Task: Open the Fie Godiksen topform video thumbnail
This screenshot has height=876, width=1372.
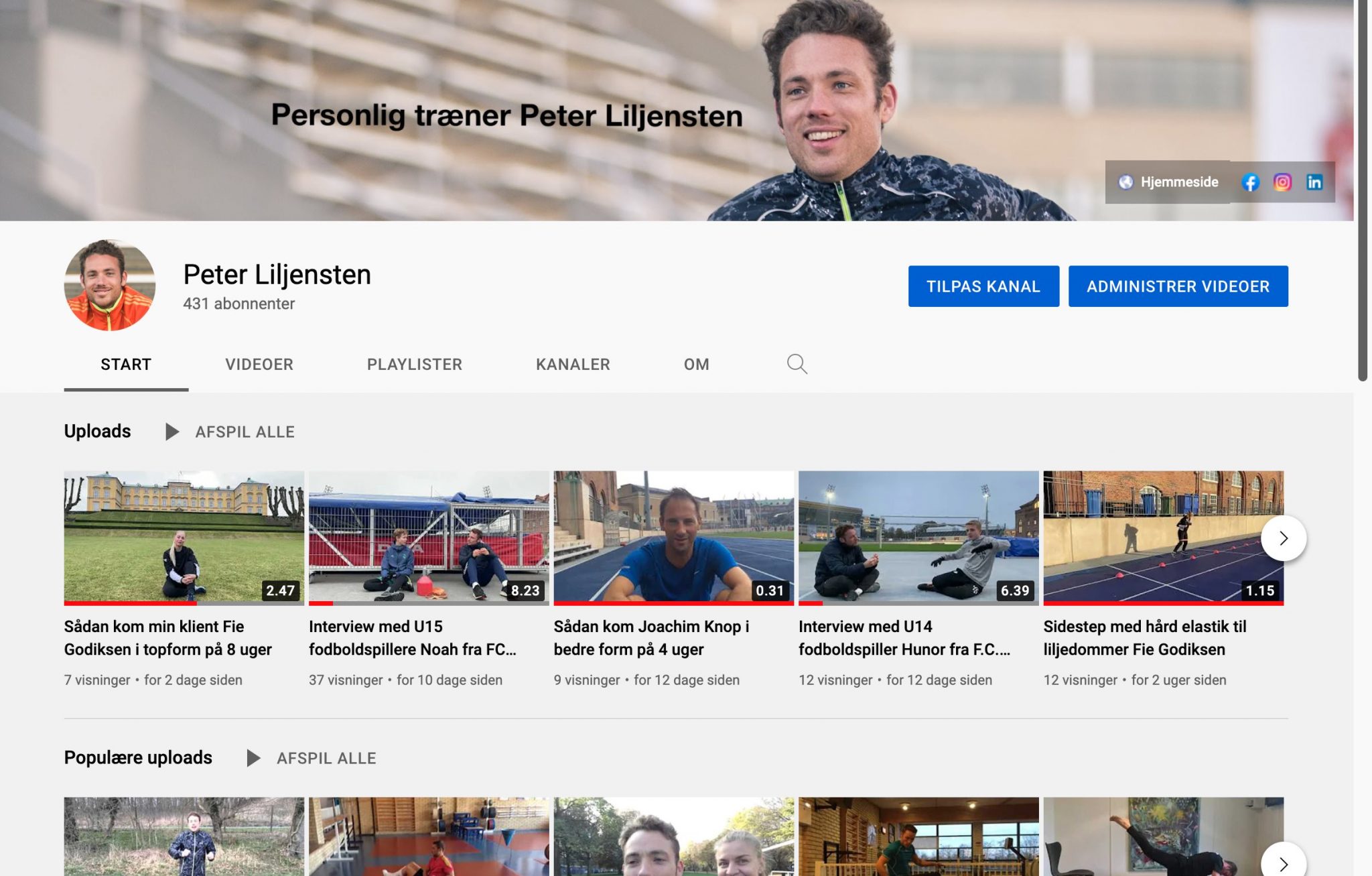Action: 184,537
